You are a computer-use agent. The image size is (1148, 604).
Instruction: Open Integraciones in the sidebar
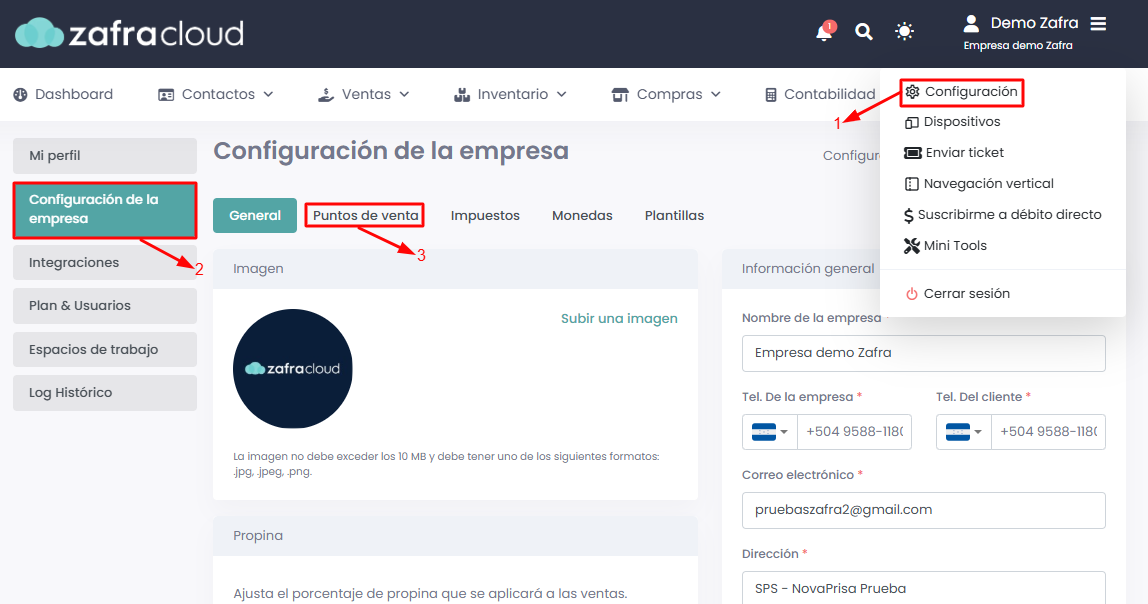tap(105, 263)
